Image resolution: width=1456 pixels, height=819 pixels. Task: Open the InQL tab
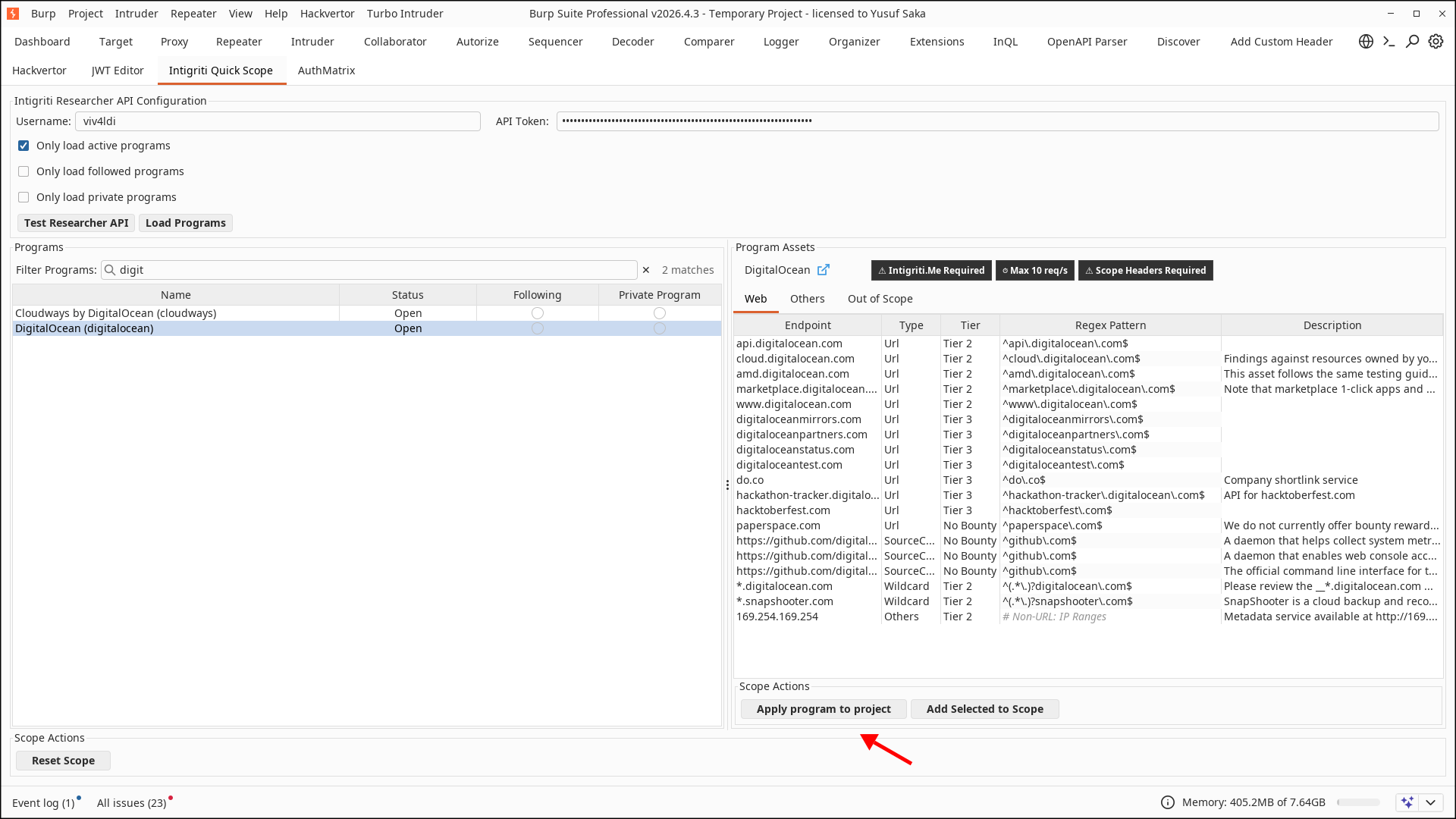(1005, 42)
